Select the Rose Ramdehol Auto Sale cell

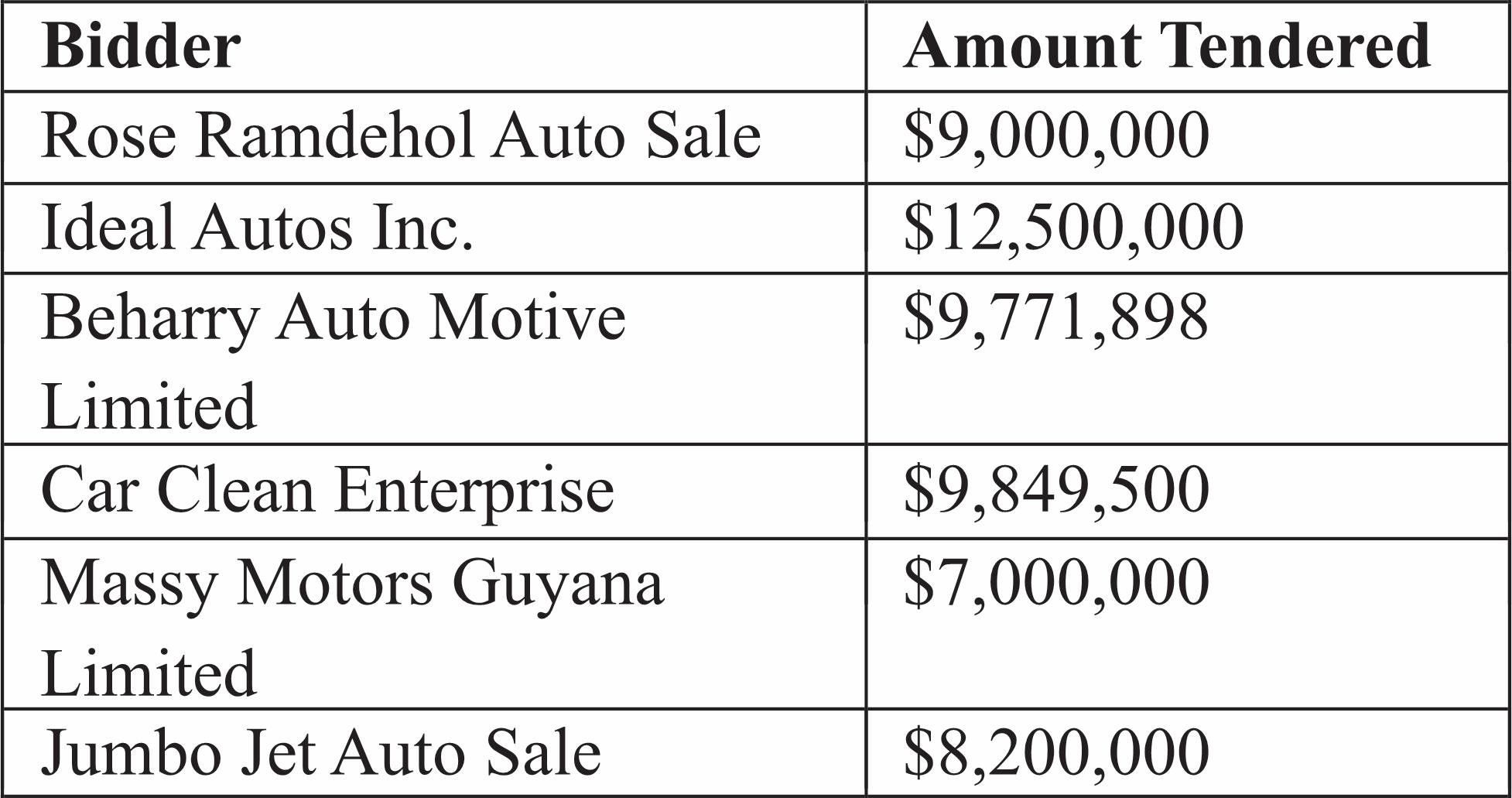click(401, 136)
